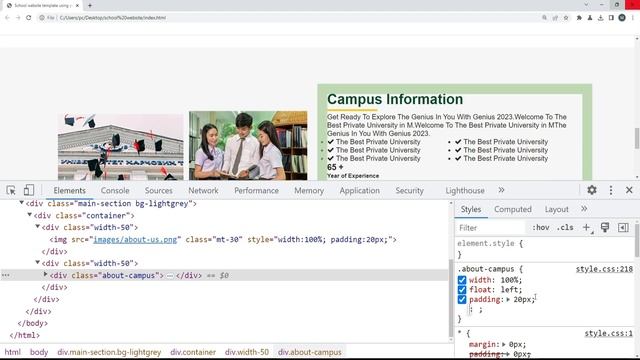Switch to the Sources tab
The image size is (640, 360).
click(158, 191)
